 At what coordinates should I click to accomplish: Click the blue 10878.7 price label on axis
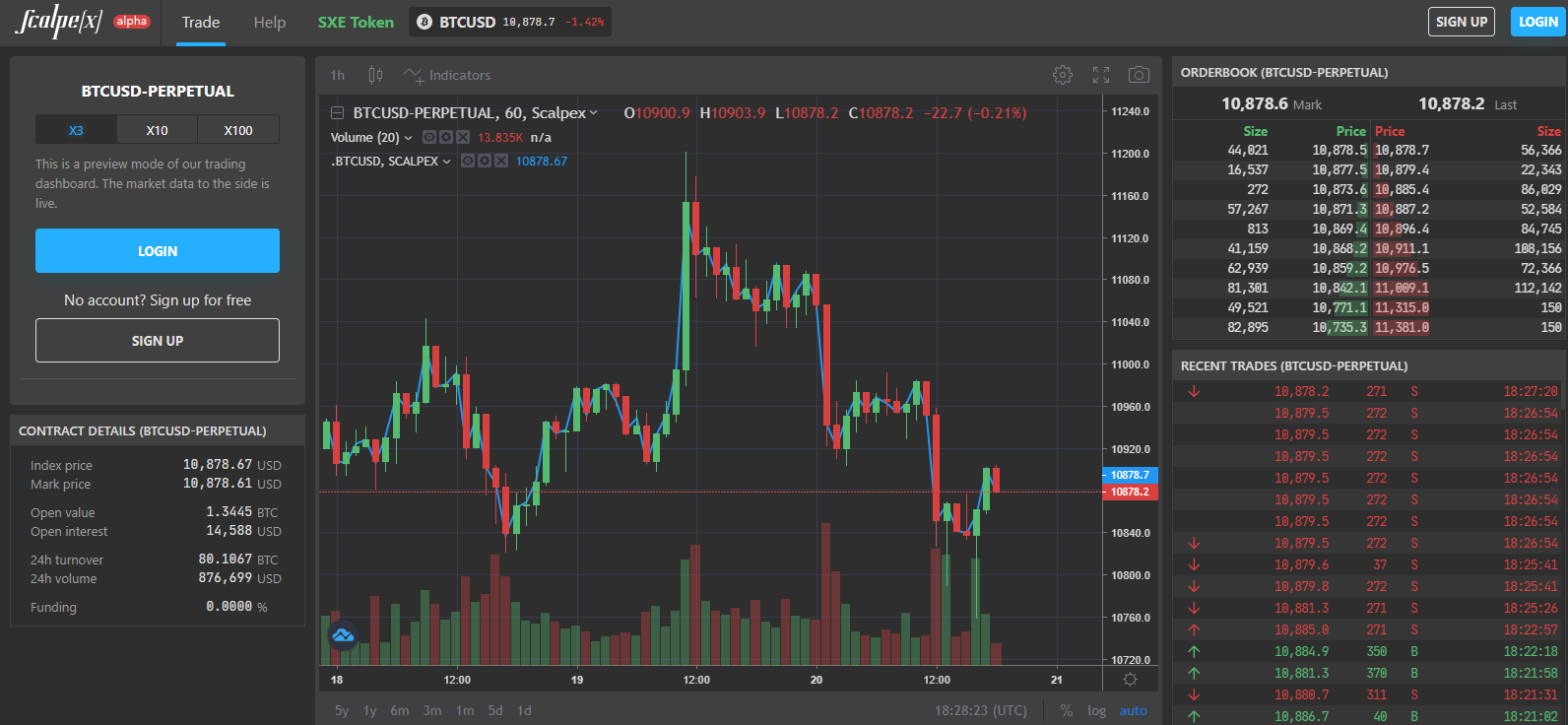pyautogui.click(x=1130, y=475)
